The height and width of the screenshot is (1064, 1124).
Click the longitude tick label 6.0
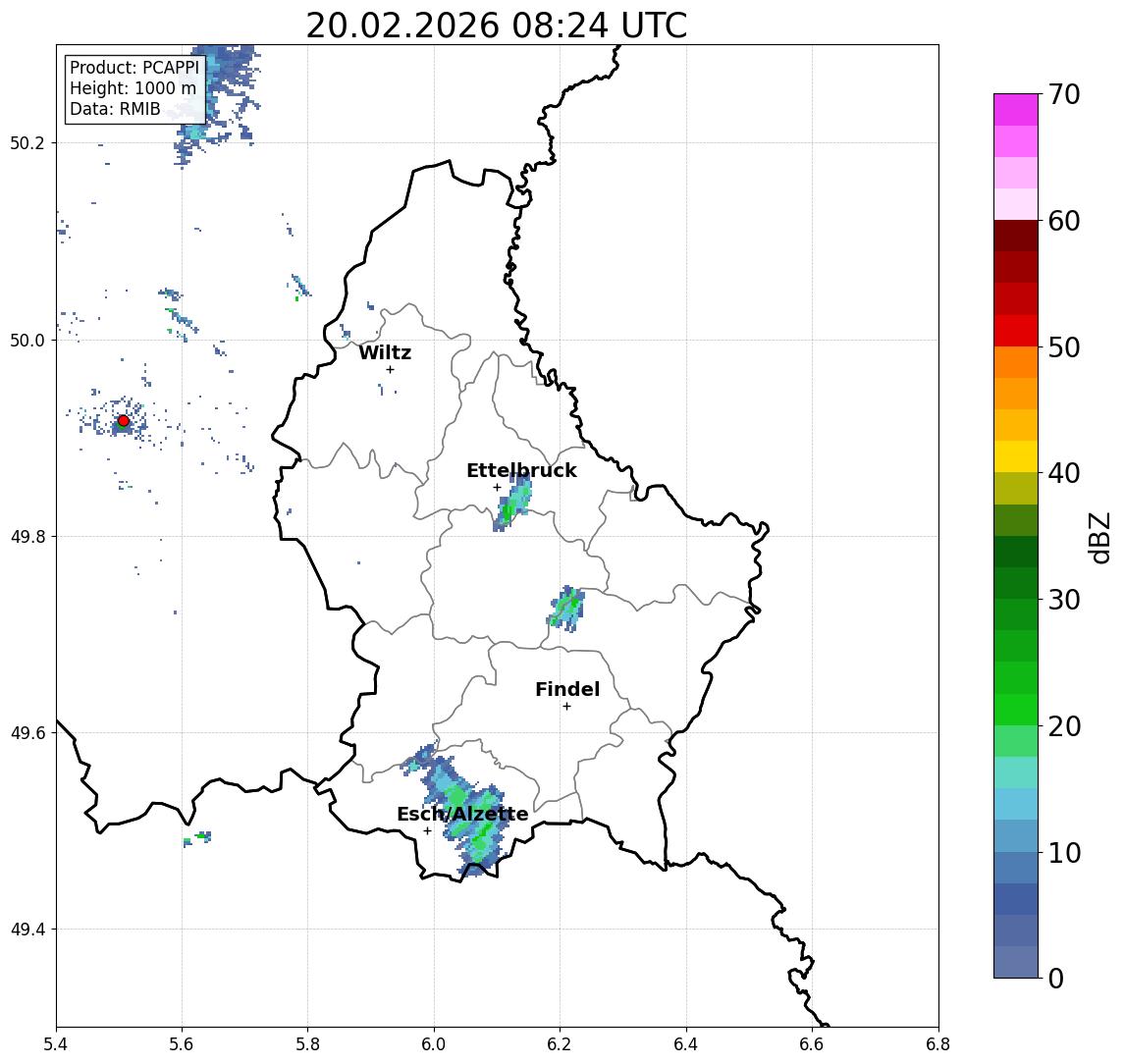pos(435,1044)
